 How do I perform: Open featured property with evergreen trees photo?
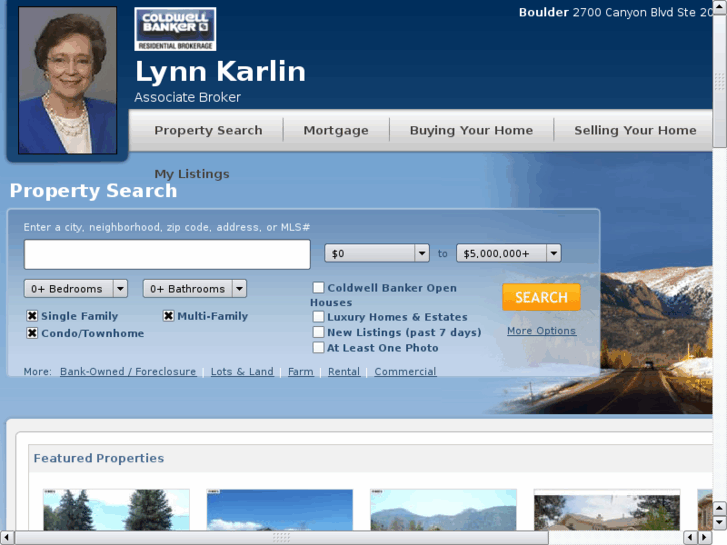click(x=116, y=509)
